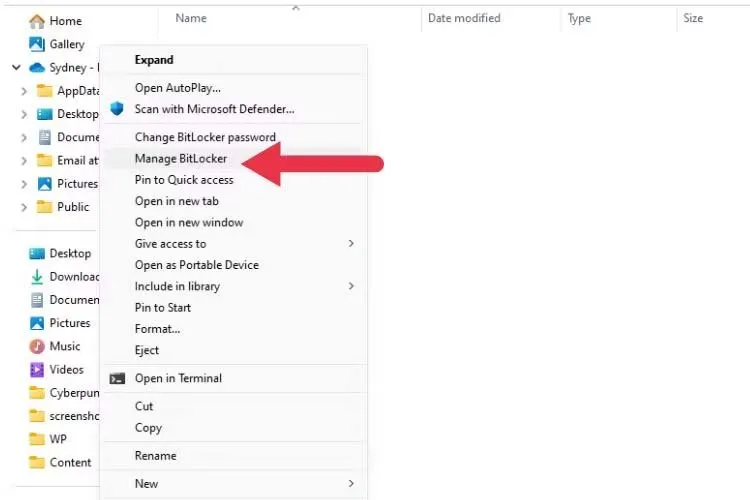
Task: Open the Gallery icon in navigation pane
Action: (x=37, y=44)
